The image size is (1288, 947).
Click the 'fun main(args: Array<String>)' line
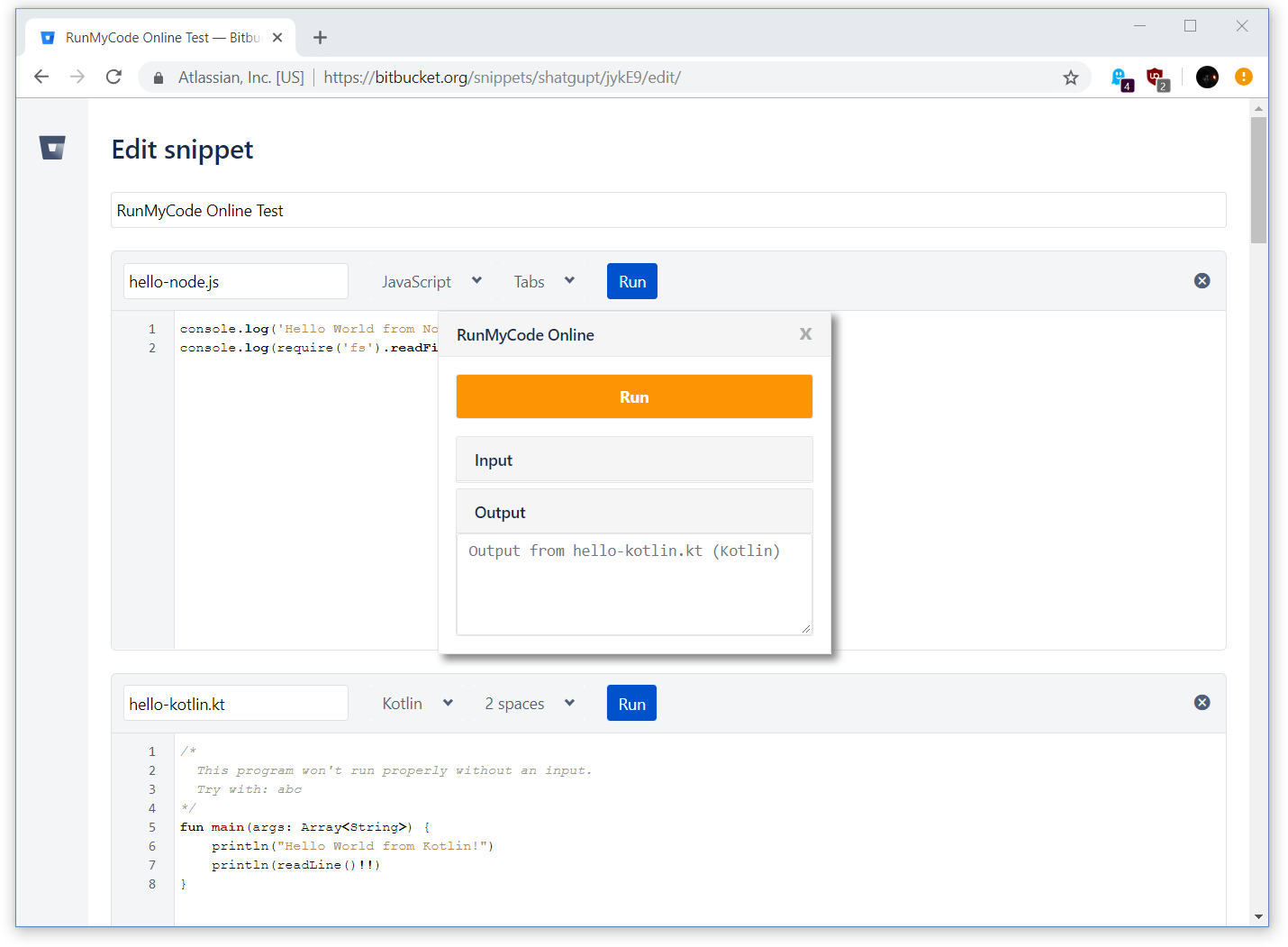point(305,827)
